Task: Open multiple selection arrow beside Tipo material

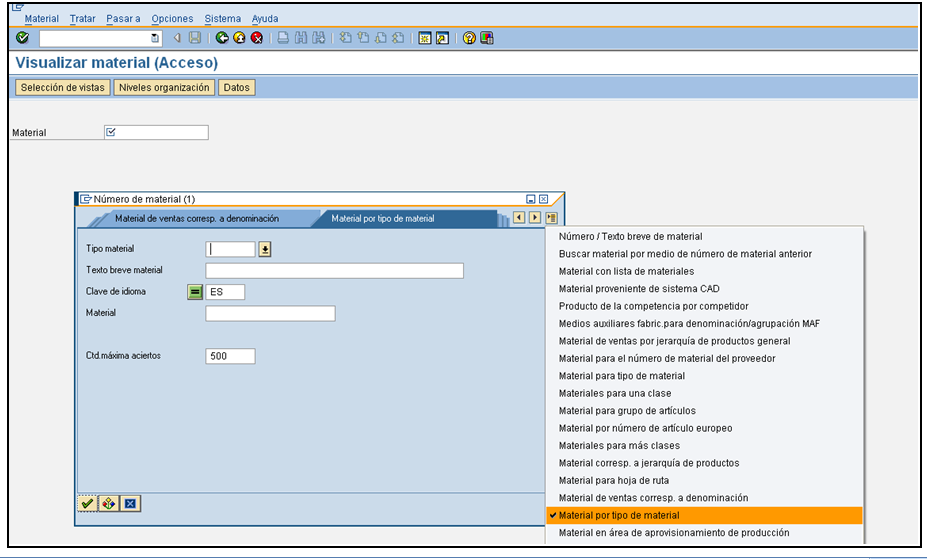Action: click(x=265, y=249)
